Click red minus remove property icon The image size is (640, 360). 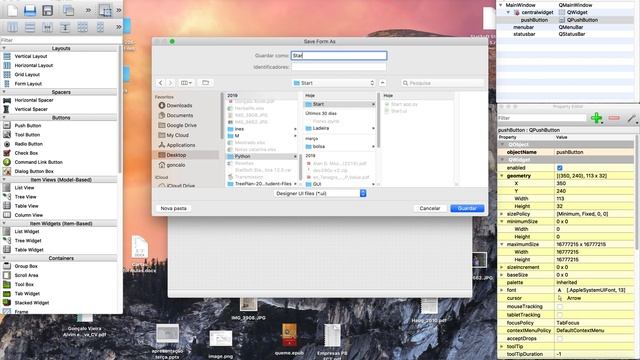click(x=614, y=118)
